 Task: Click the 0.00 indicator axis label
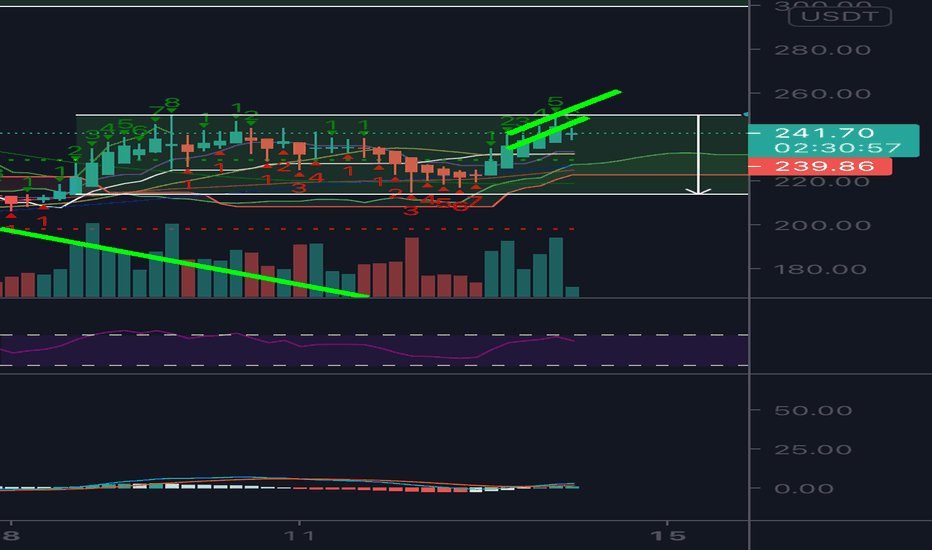click(x=804, y=489)
